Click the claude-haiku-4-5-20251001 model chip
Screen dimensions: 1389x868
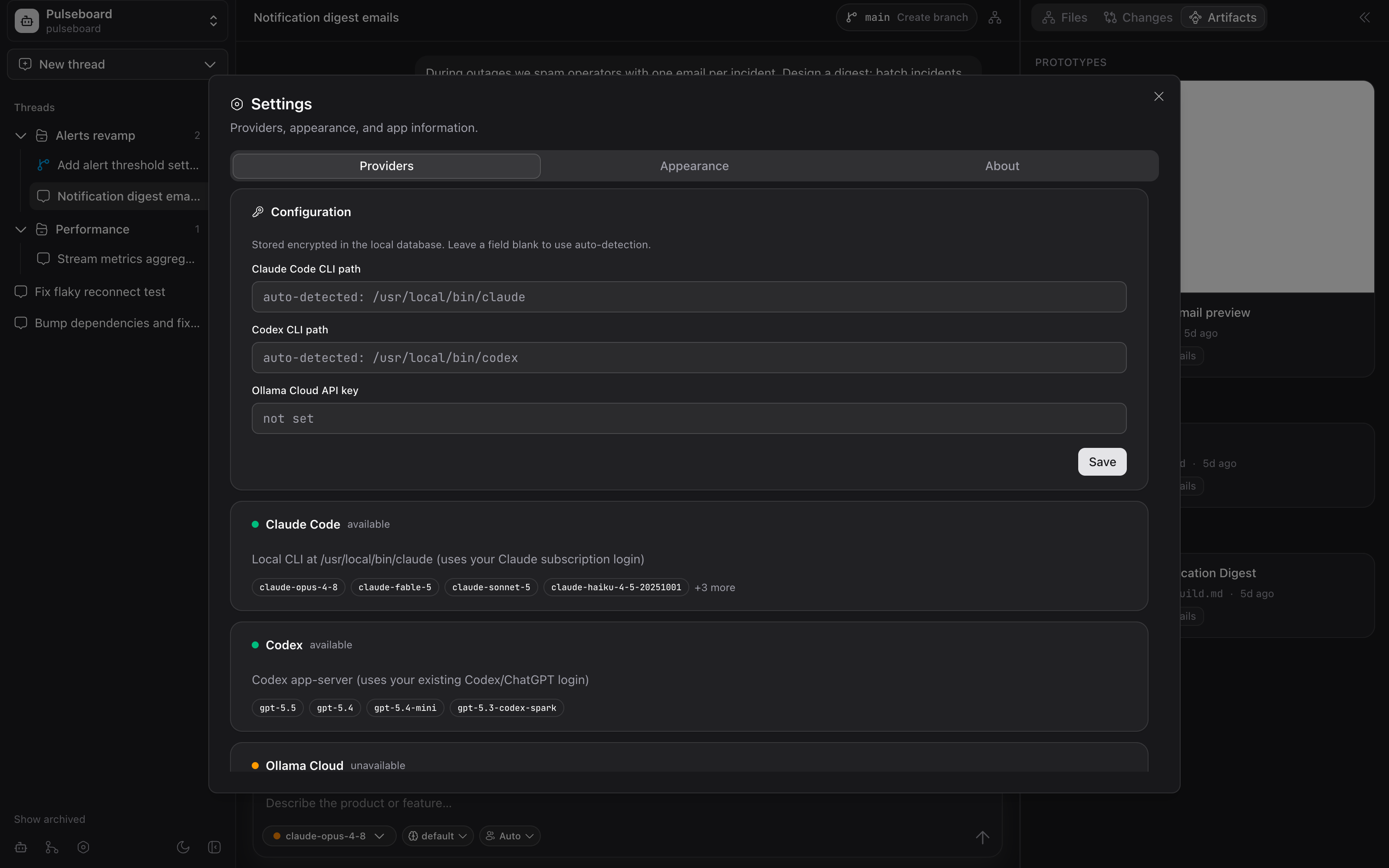(616, 587)
